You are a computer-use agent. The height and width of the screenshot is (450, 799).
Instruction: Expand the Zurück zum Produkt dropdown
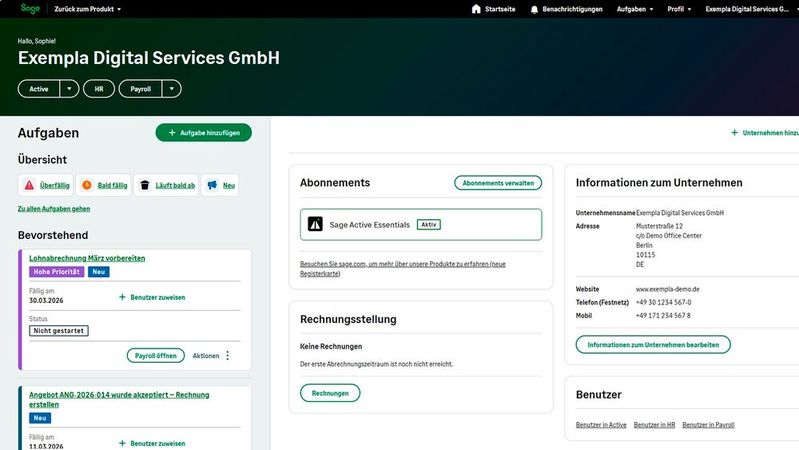point(87,9)
